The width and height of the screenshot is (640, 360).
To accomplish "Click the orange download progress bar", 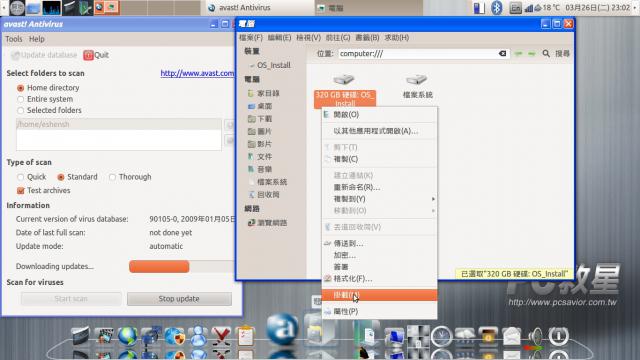I will (159, 267).
